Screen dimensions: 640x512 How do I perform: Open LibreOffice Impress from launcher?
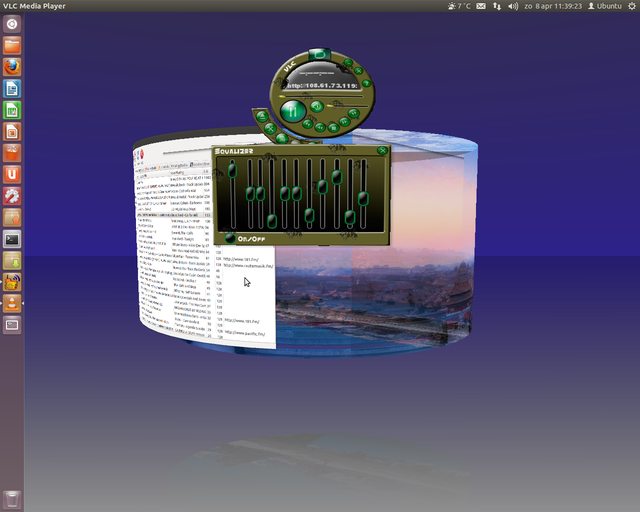(12, 131)
